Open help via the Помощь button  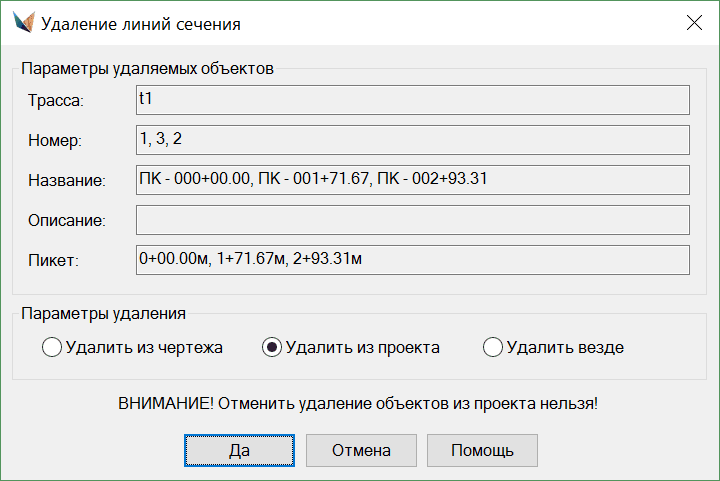(x=482, y=450)
